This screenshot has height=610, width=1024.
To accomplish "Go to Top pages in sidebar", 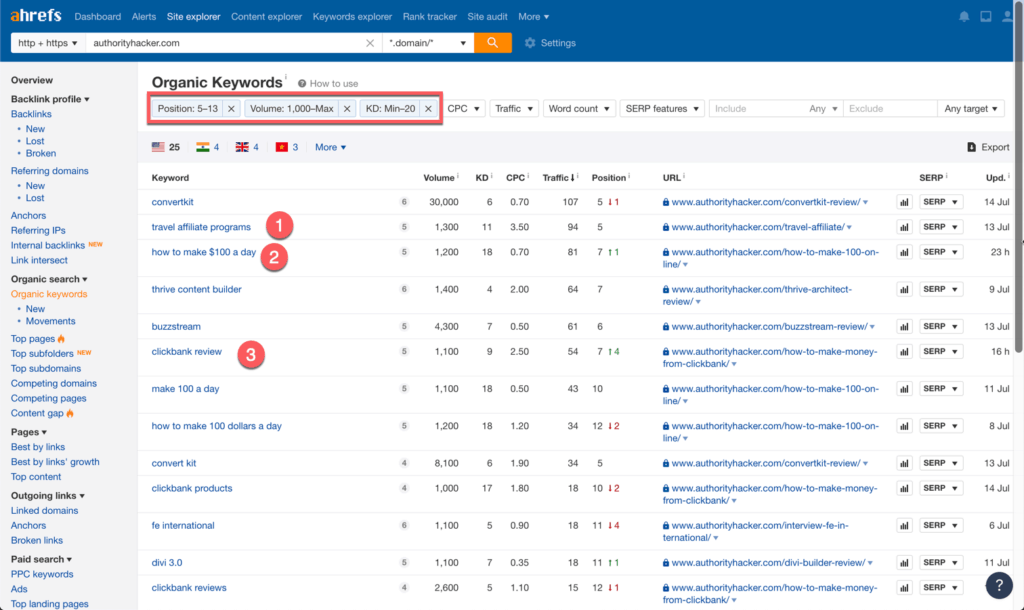I will click(33, 339).
